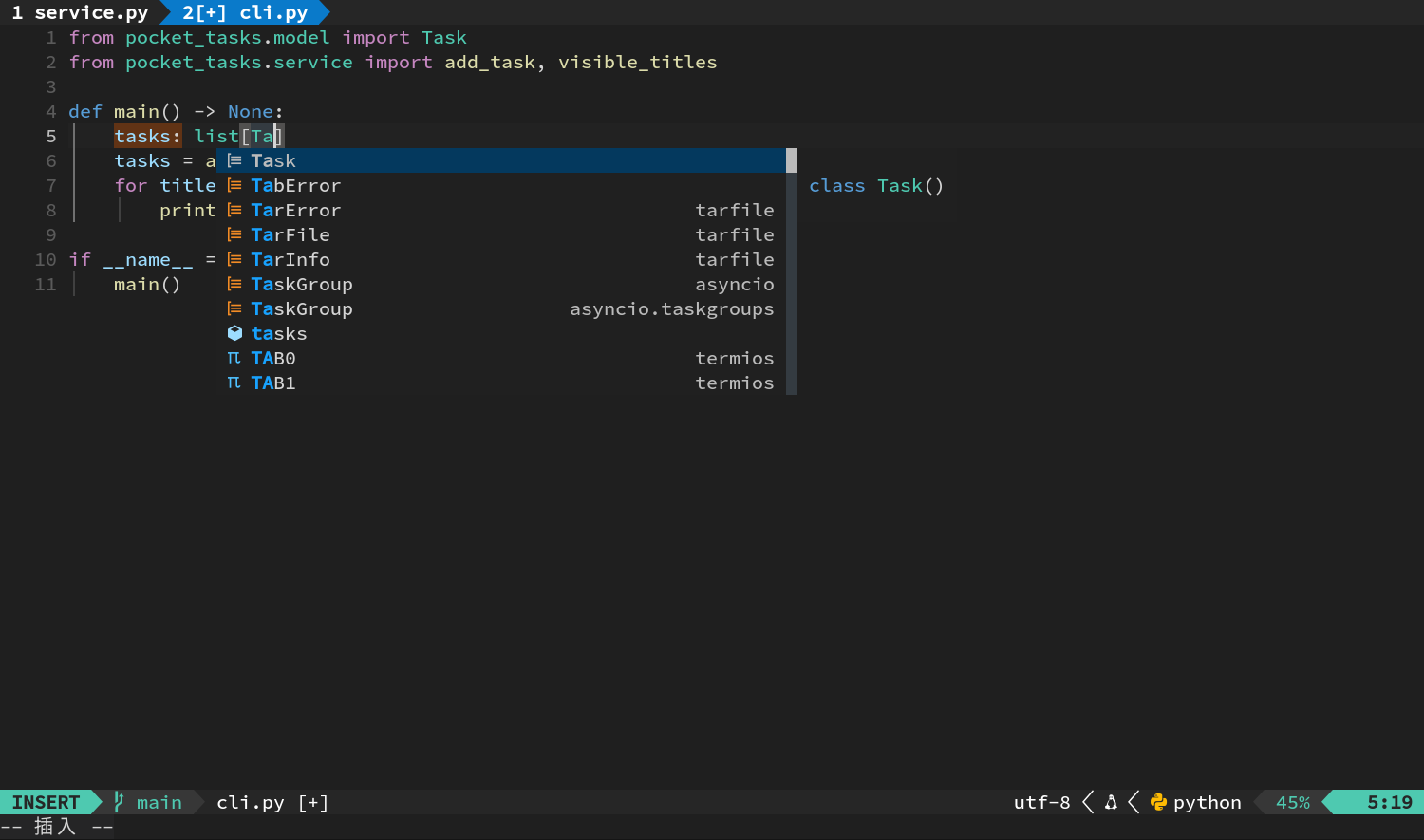The height and width of the screenshot is (840, 1424).
Task: Click the highlighted 'tasks:' annotation on line 5
Action: pos(148,136)
